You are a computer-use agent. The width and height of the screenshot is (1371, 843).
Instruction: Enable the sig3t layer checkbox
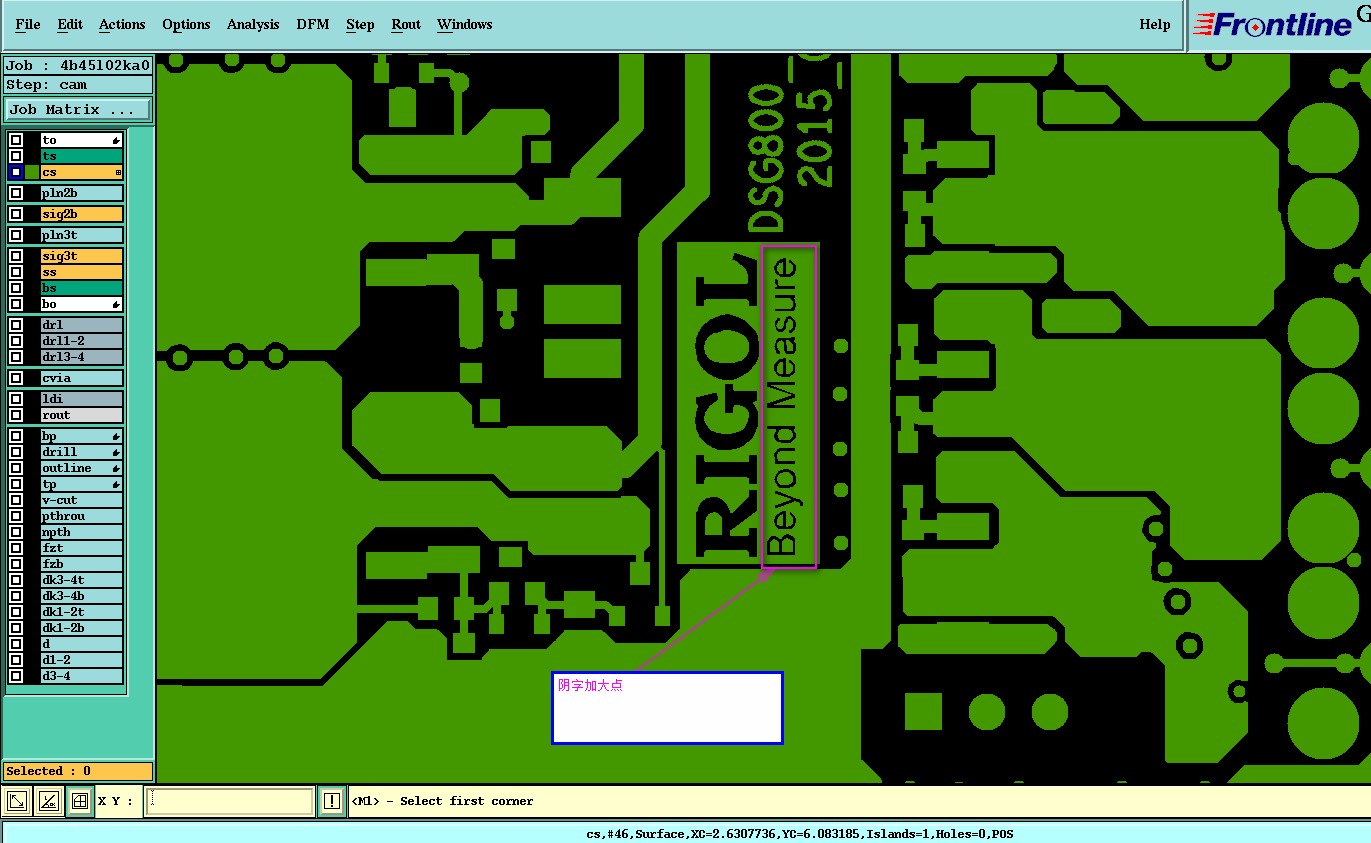(x=16, y=256)
